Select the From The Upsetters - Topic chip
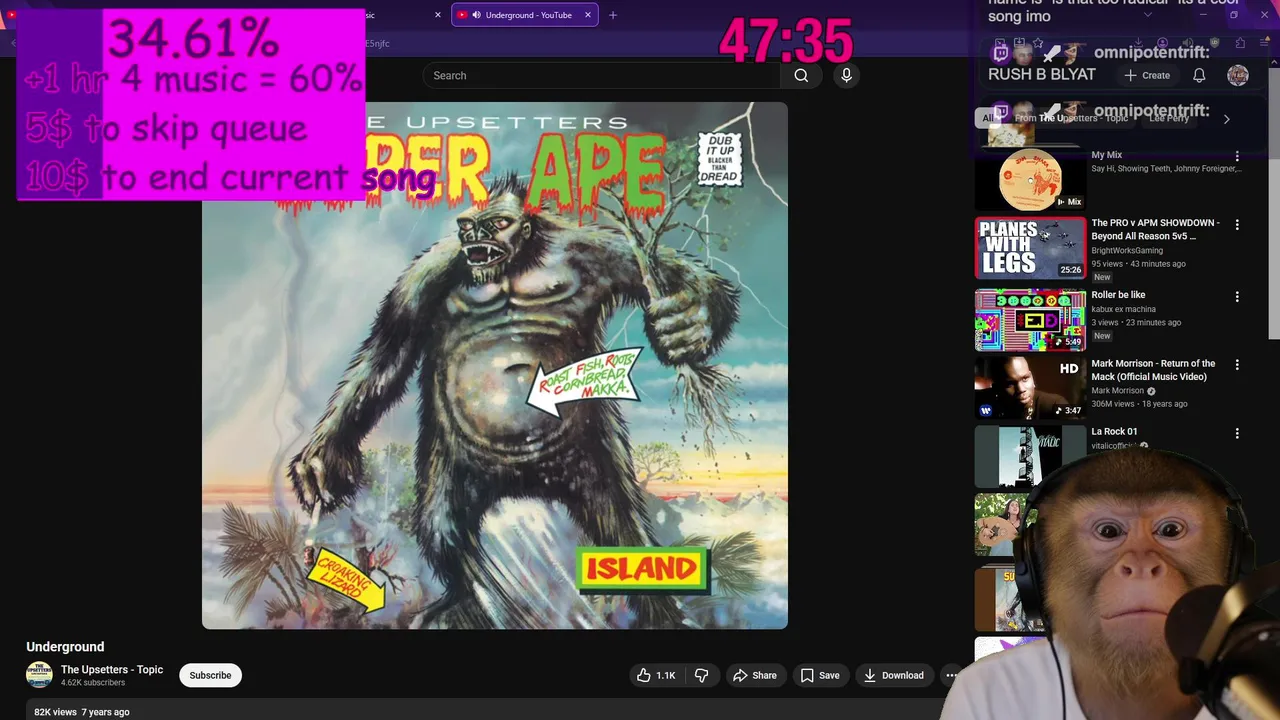 click(1071, 118)
